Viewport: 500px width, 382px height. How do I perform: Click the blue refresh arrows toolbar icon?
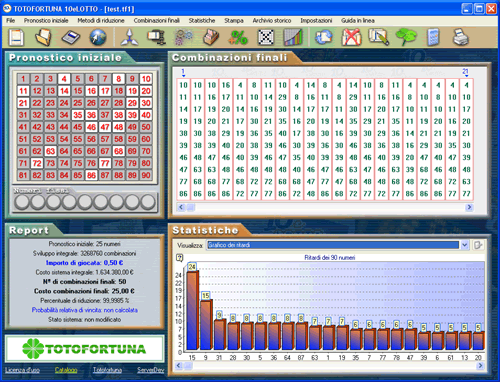pyautogui.click(x=324, y=37)
